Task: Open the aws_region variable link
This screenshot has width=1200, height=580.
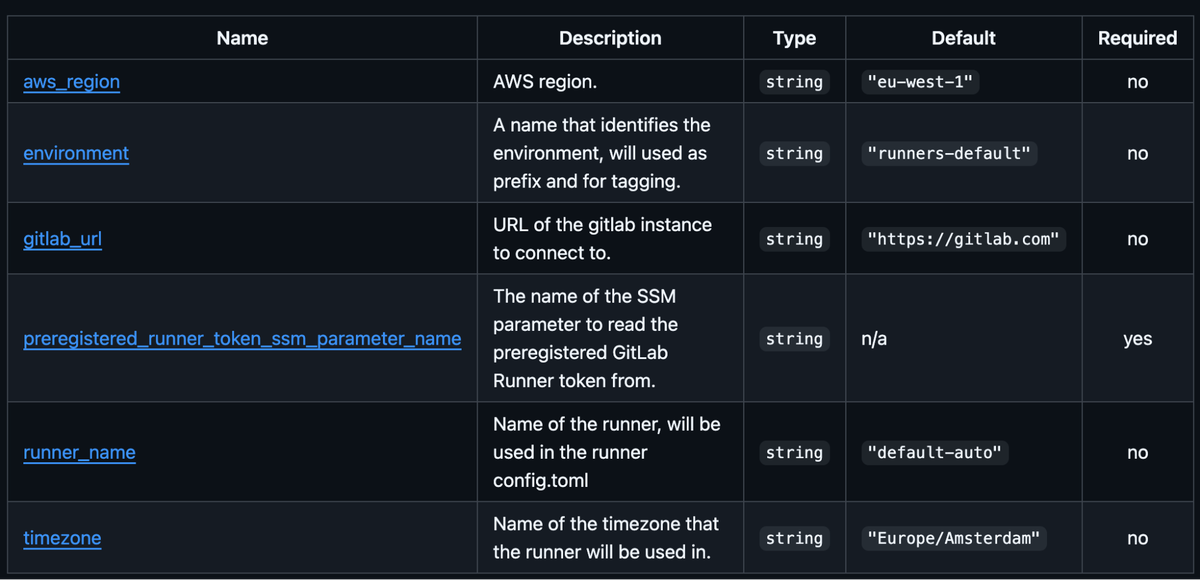Action: pyautogui.click(x=71, y=82)
